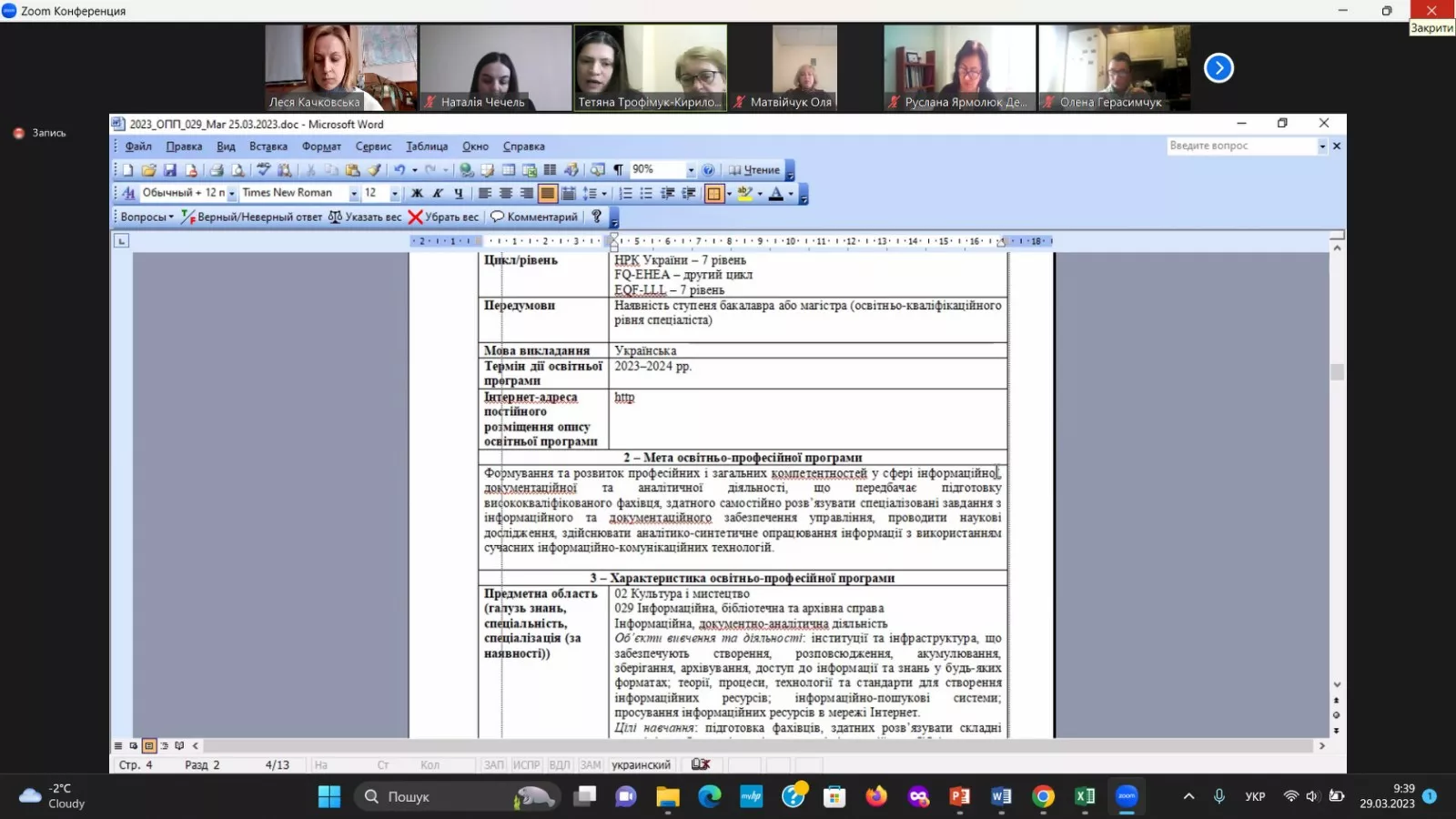Image resolution: width=1456 pixels, height=819 pixels.
Task: Click the Decrease indent icon
Action: pos(667,194)
